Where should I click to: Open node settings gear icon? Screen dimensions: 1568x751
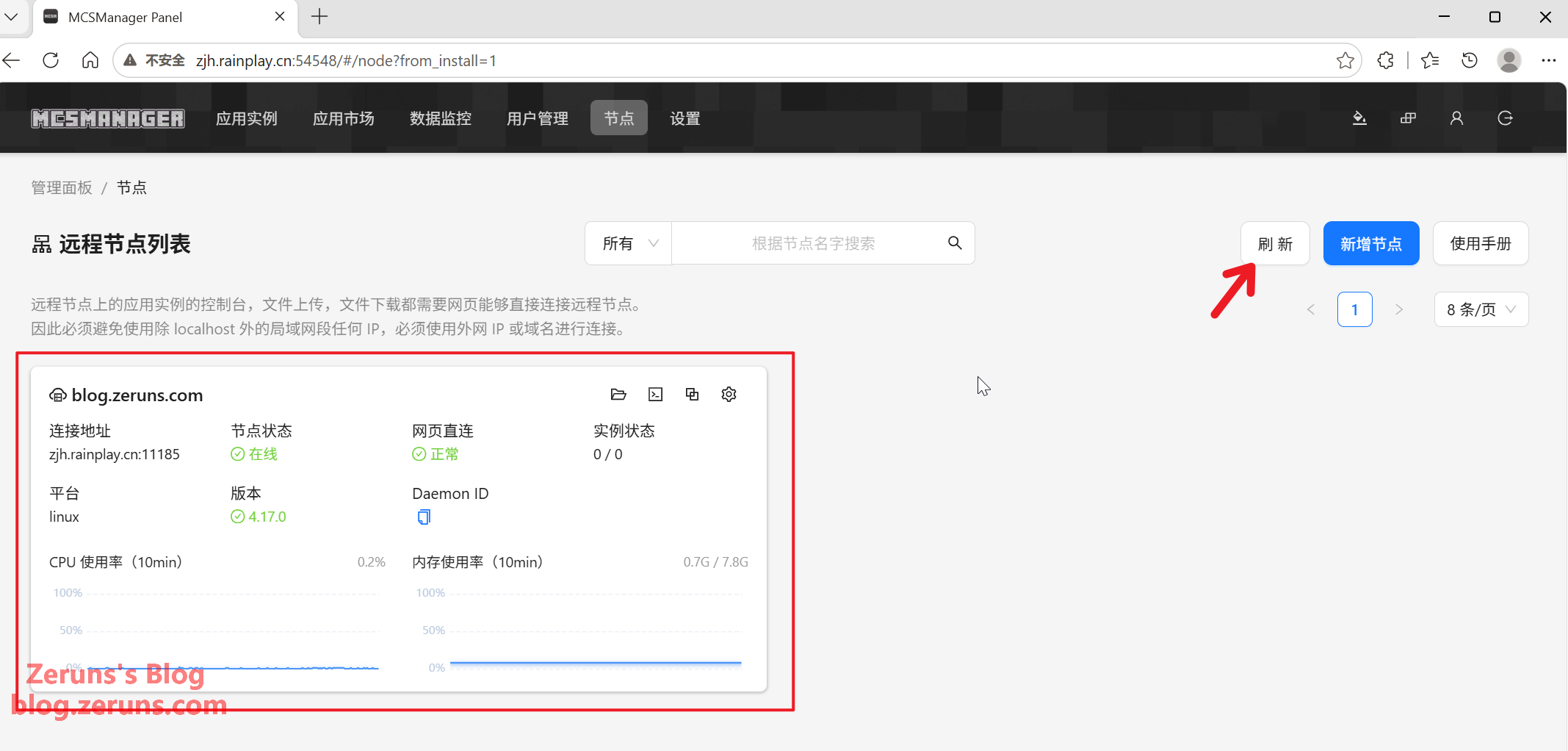pos(729,395)
